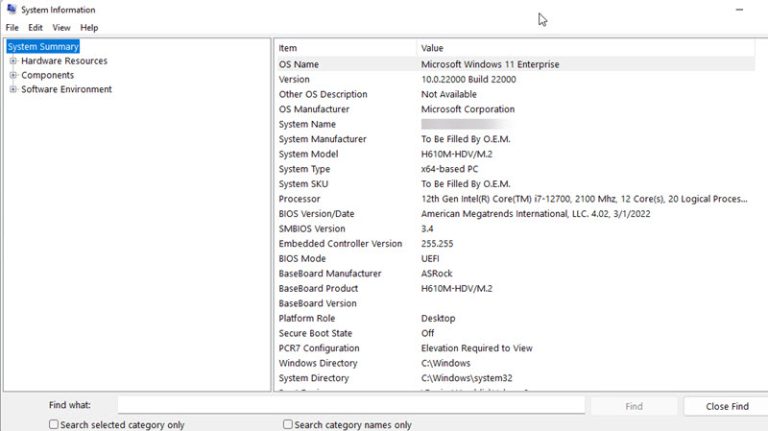This screenshot has width=768, height=431.
Task: Click the 10.0.22000 Build 22000 value
Action: coord(468,79)
